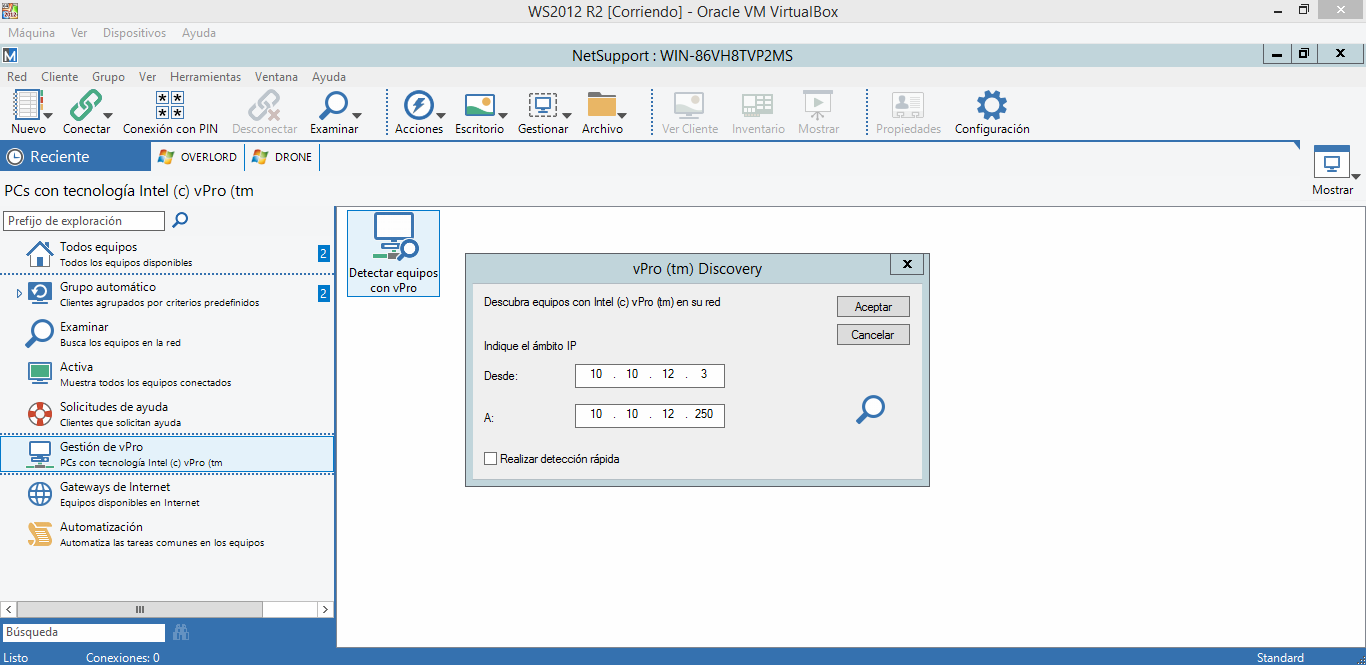This screenshot has height=665, width=1366.
Task: Open the Acciones dropdown arrow
Action: pyautogui.click(x=440, y=115)
